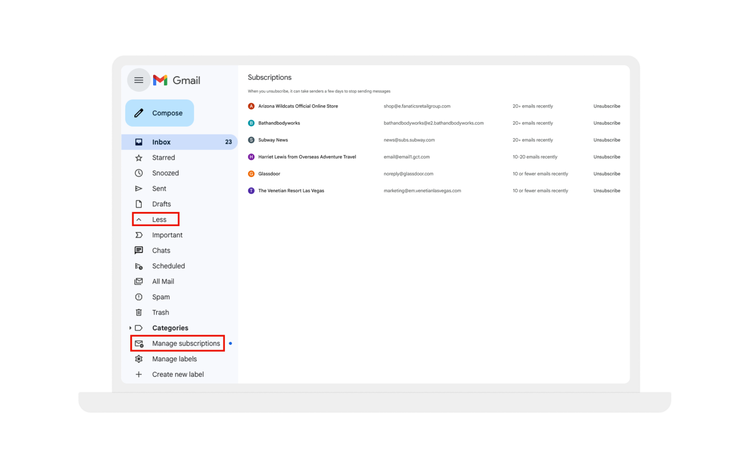The height and width of the screenshot is (469, 750).
Task: Collapse the list with Less
Action: [157, 219]
